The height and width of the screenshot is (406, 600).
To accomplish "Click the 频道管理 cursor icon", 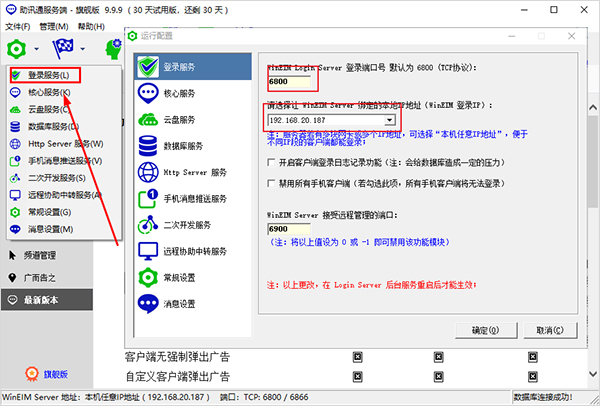I will pyautogui.click(x=12, y=255).
